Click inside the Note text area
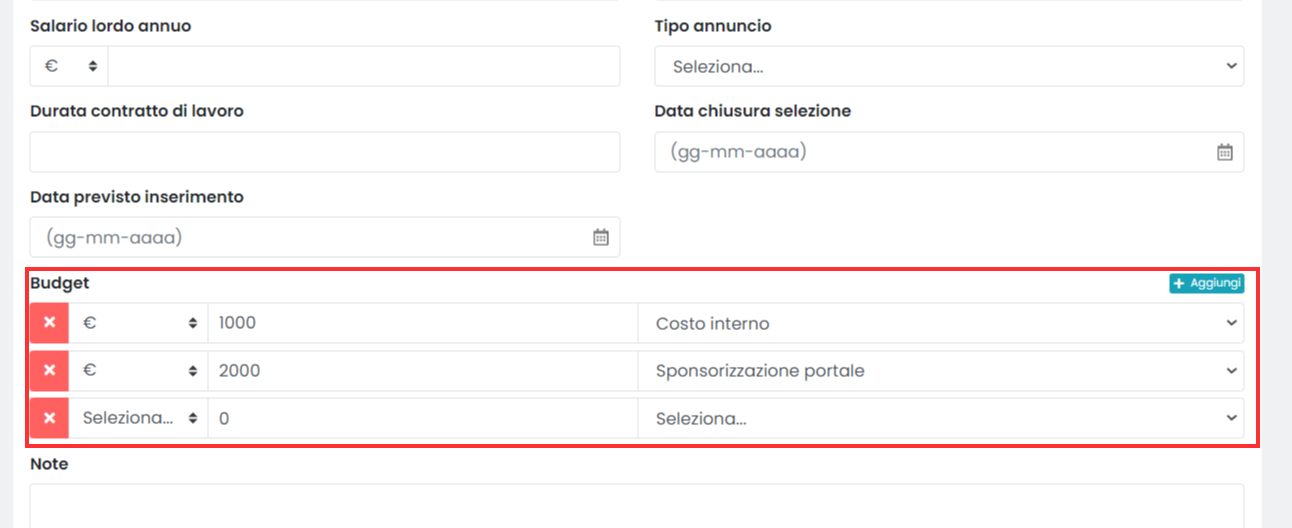1292x528 pixels. (x=637, y=506)
